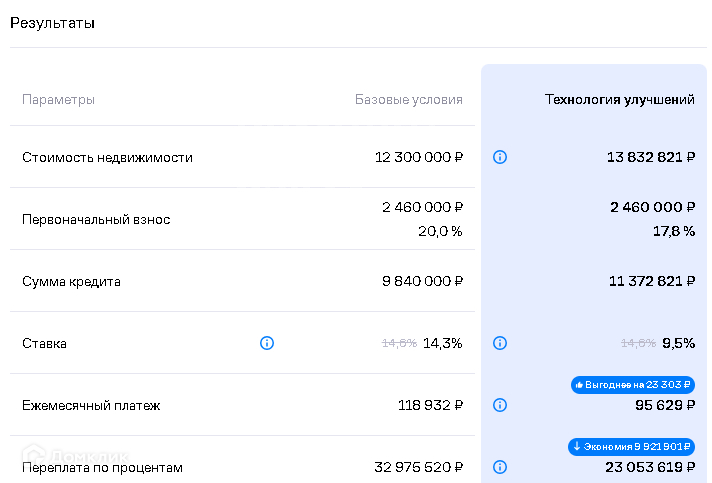Open info icon next to base 14,3% rate
The image size is (712, 483).
click(x=267, y=343)
